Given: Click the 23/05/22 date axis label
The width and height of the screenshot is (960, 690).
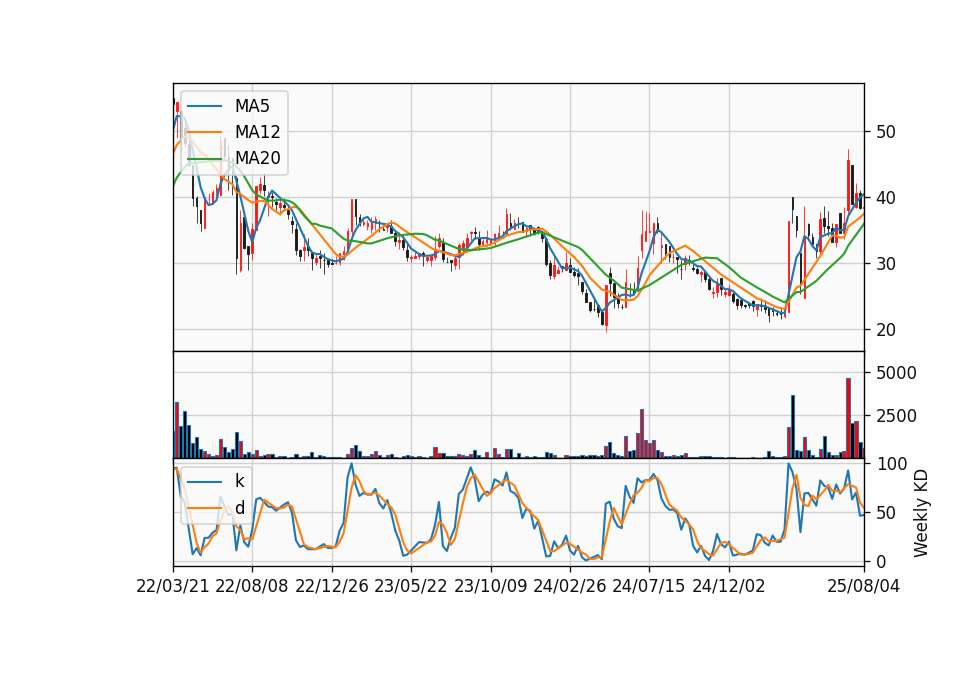Looking at the screenshot, I should 411,586.
